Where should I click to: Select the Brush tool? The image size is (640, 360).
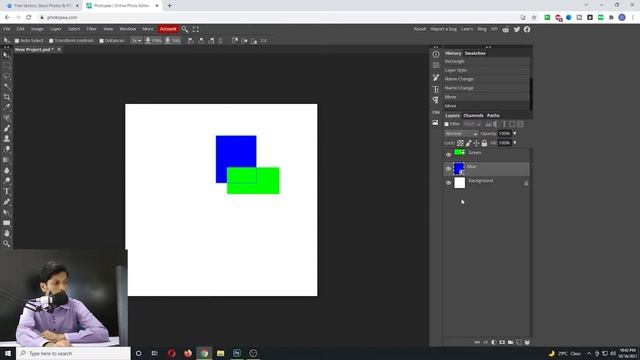(x=7, y=128)
